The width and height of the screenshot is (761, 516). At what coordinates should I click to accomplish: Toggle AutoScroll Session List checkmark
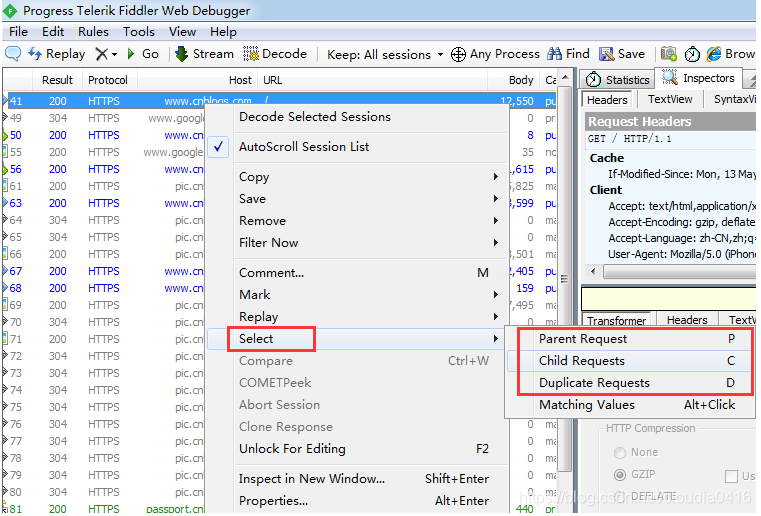click(x=218, y=147)
